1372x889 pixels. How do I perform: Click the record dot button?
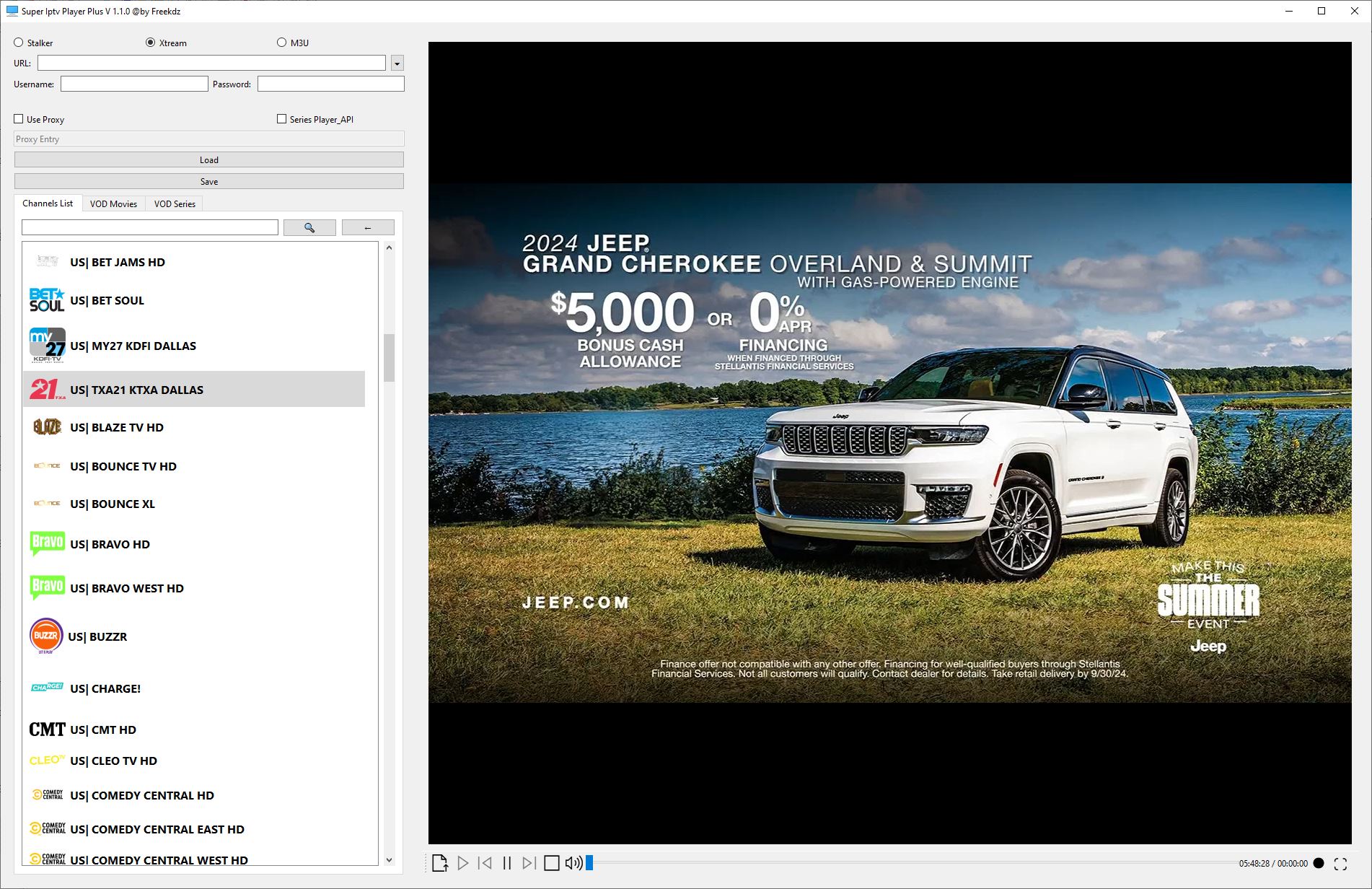(1319, 863)
